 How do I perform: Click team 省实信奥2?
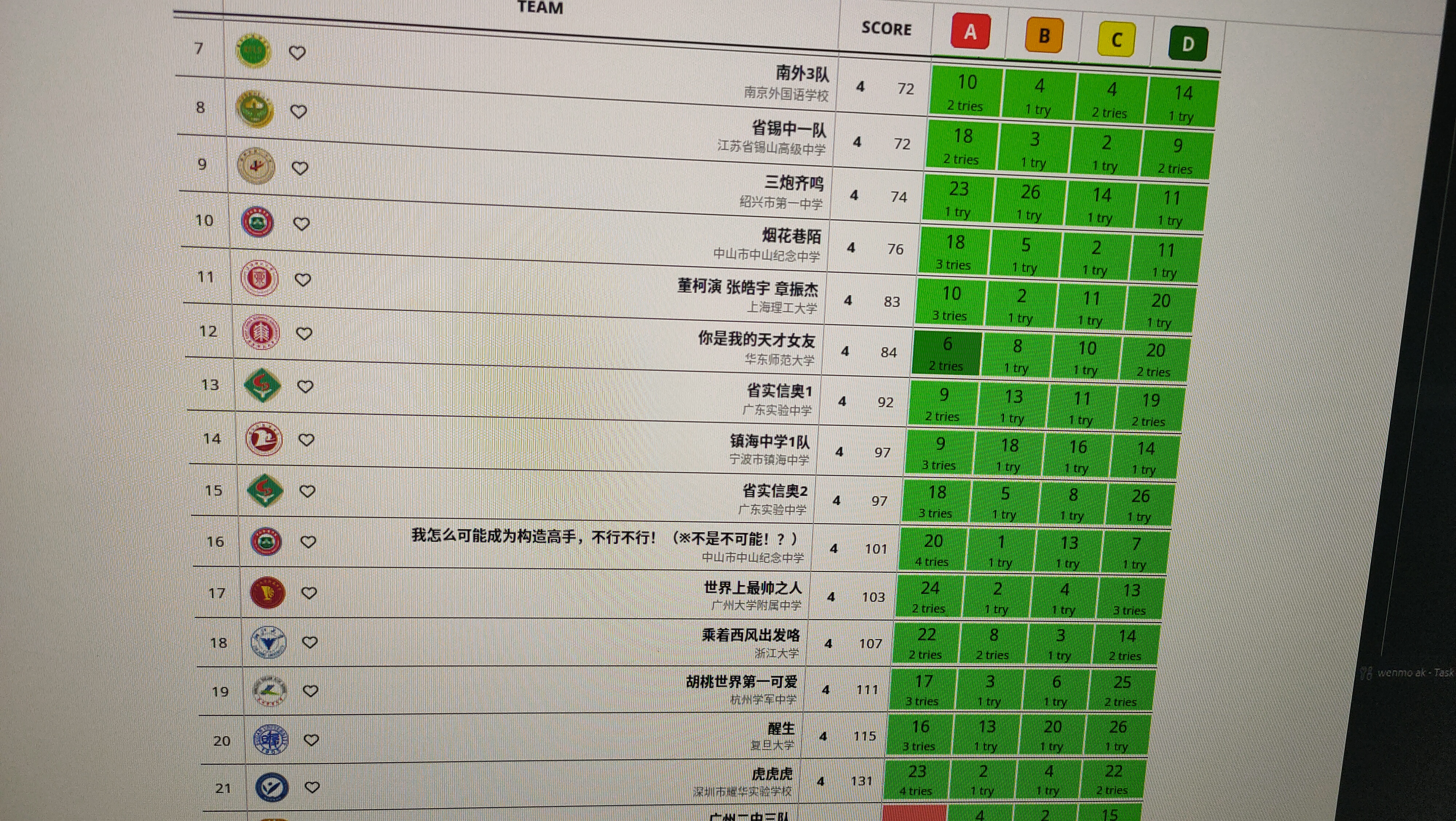tap(774, 491)
